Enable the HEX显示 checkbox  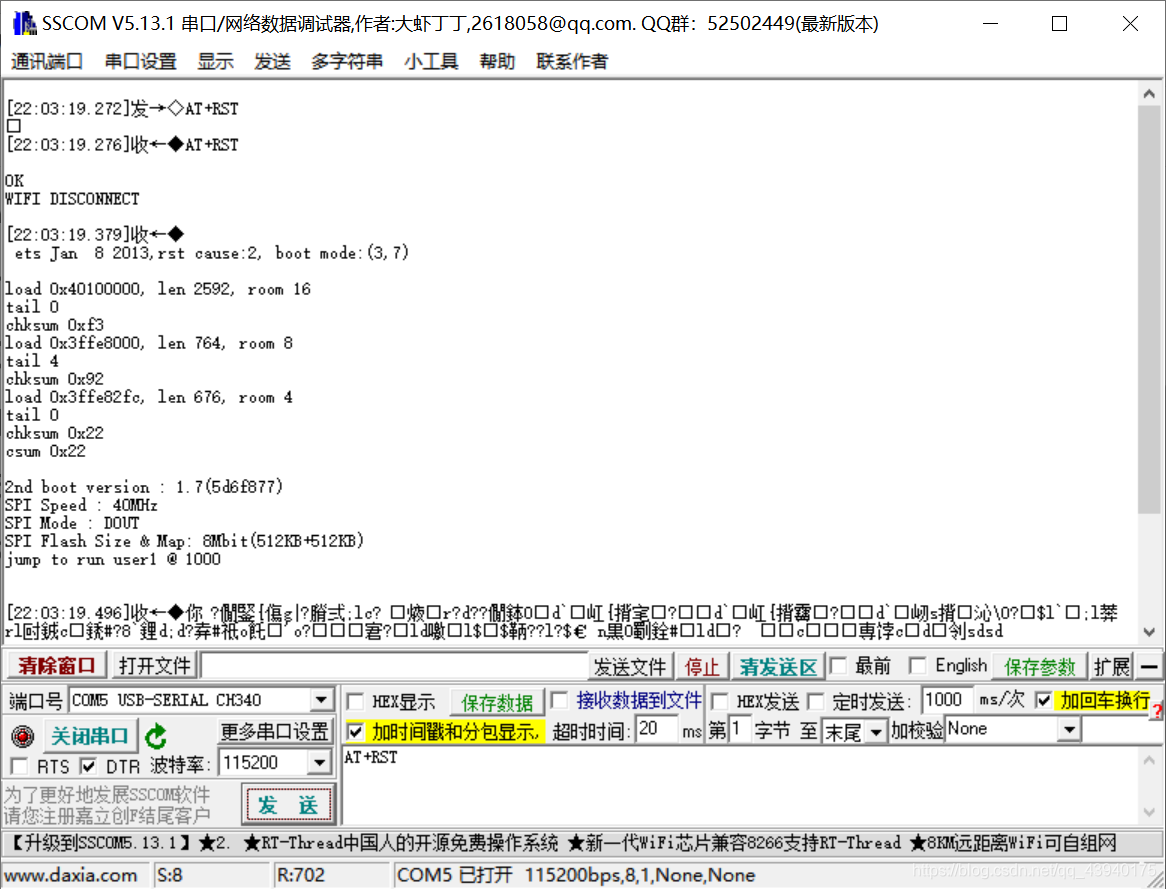[356, 701]
